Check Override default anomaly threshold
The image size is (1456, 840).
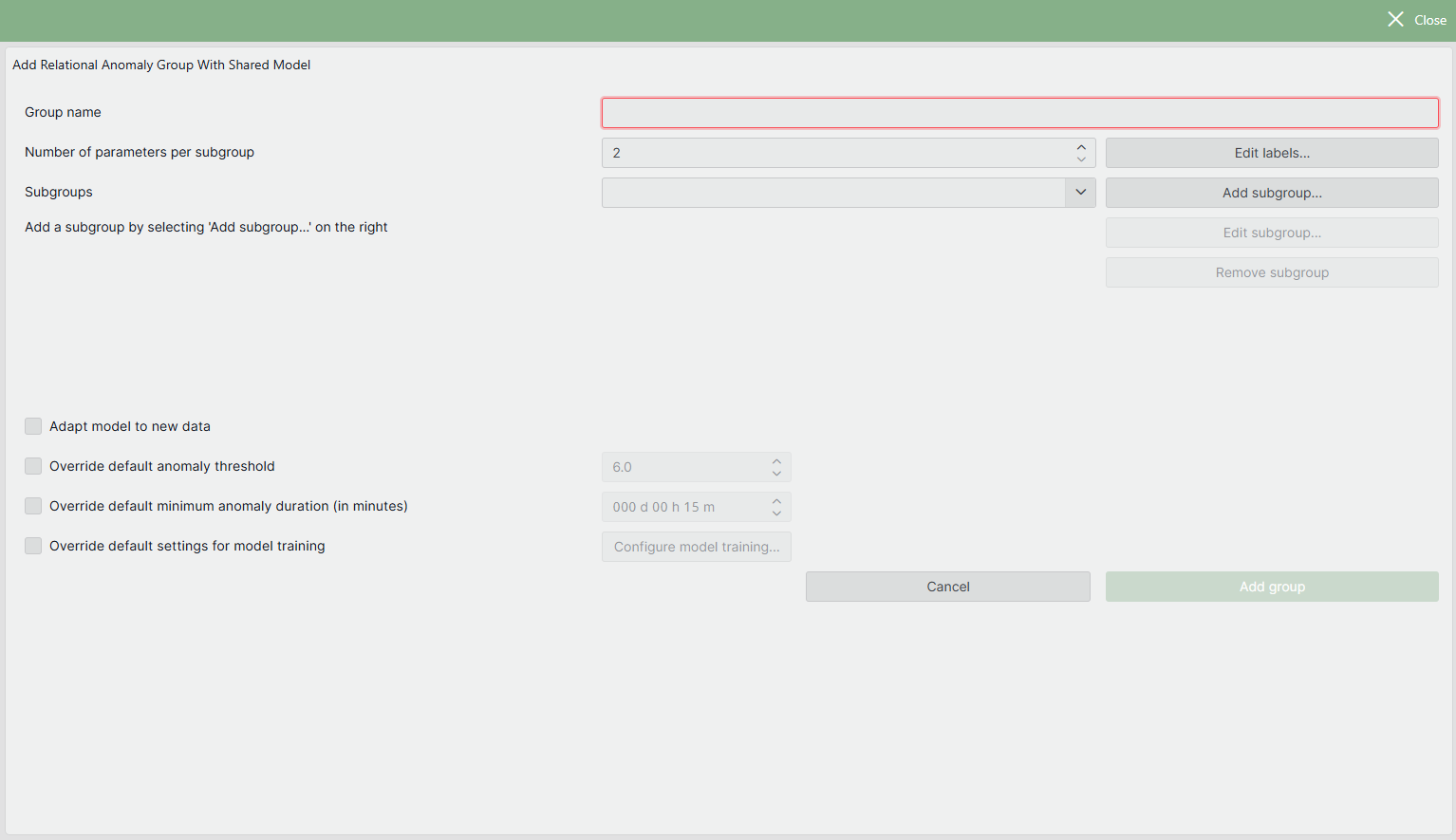[33, 466]
